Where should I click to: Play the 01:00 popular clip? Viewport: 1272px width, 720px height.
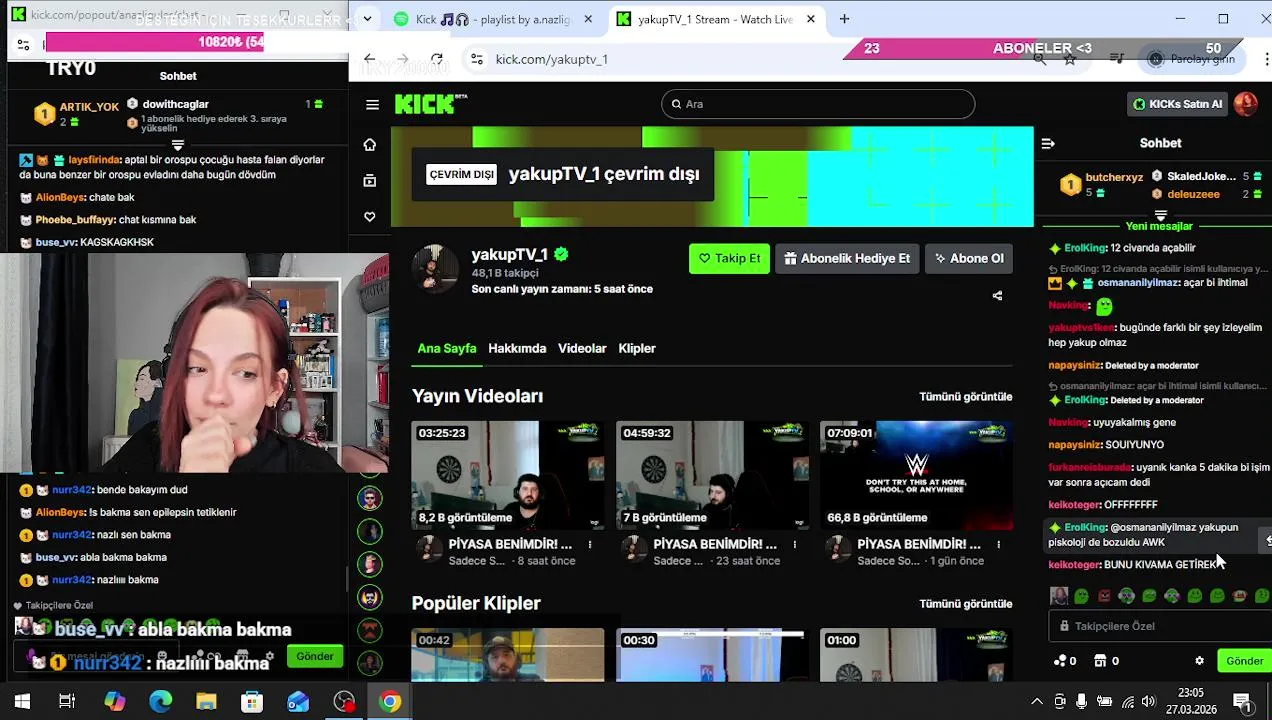[x=916, y=655]
